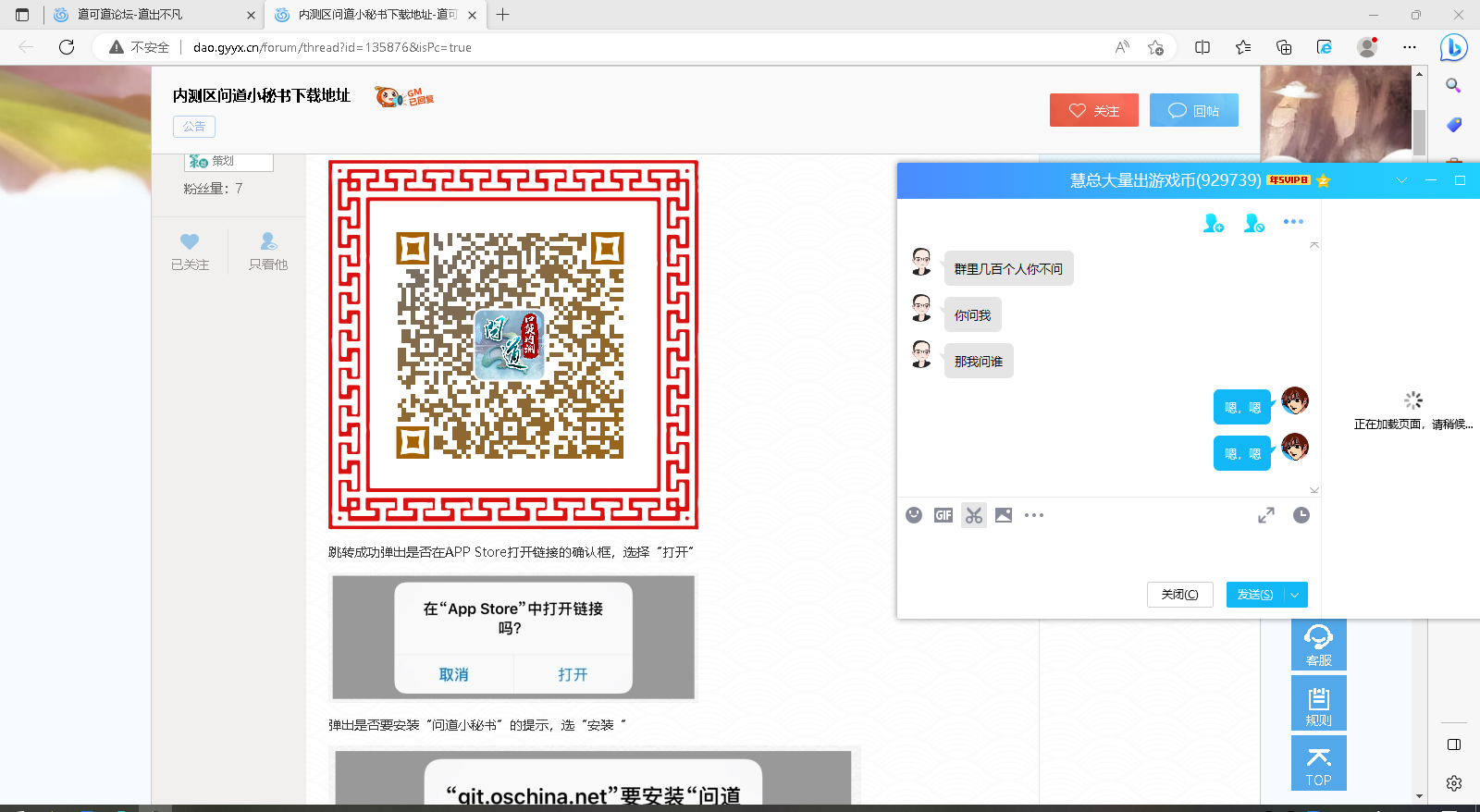
Task: Click small down arrow below chat messages
Action: click(x=1314, y=490)
